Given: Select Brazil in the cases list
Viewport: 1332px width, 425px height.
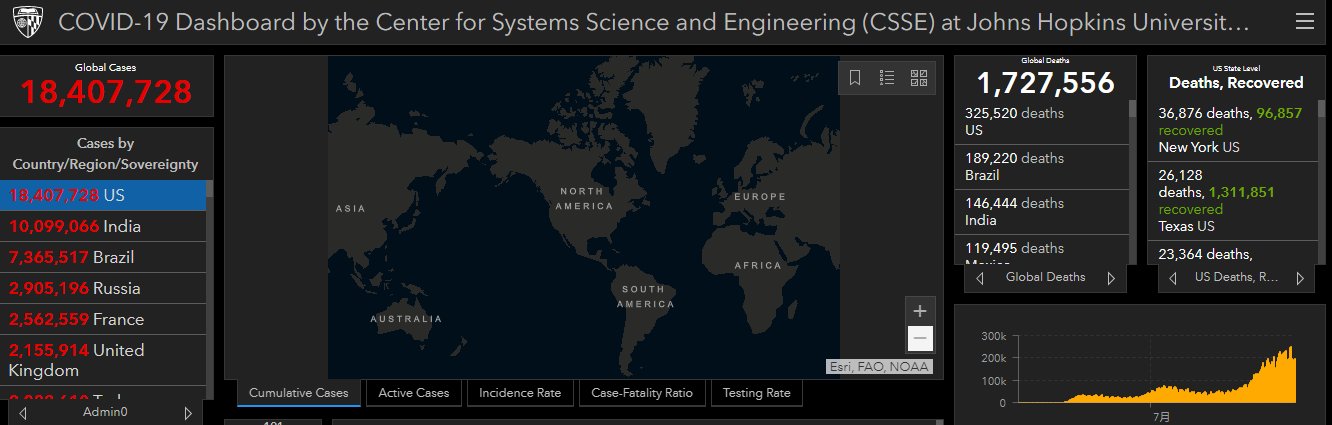Looking at the screenshot, I should tap(104, 257).
